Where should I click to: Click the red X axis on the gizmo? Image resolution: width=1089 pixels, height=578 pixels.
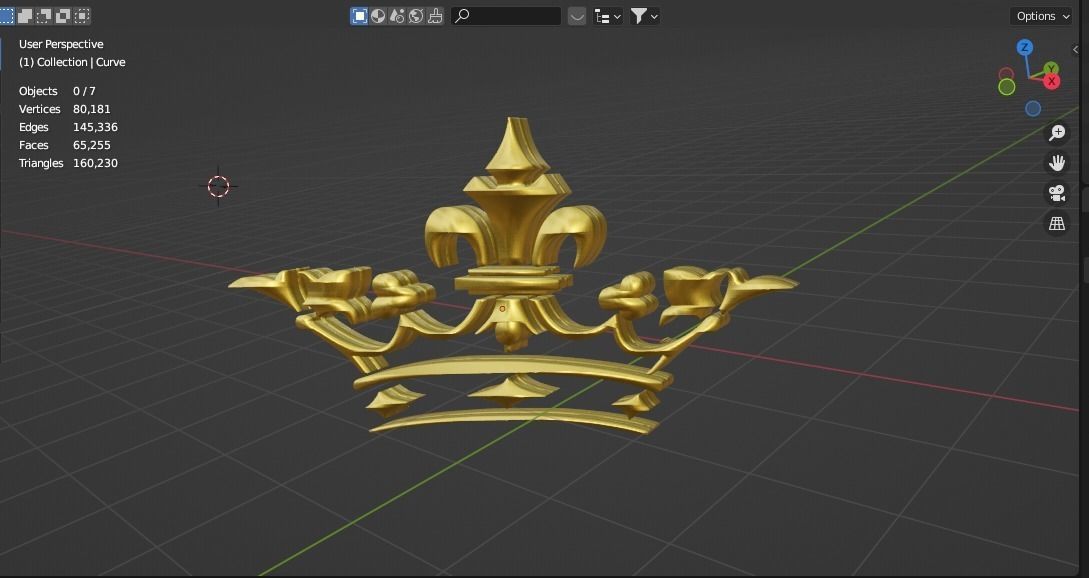pyautogui.click(x=1051, y=81)
